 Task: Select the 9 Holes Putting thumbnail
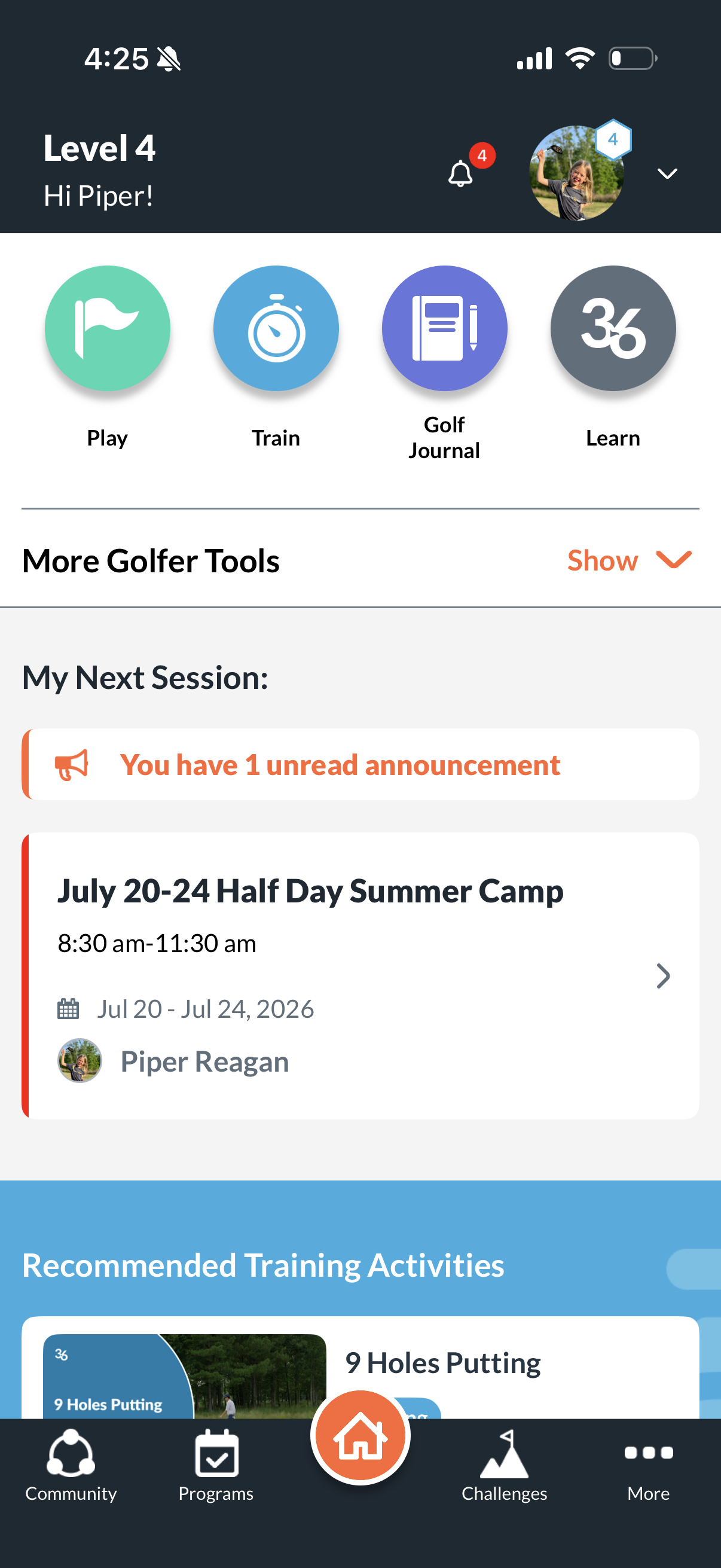point(184,1376)
